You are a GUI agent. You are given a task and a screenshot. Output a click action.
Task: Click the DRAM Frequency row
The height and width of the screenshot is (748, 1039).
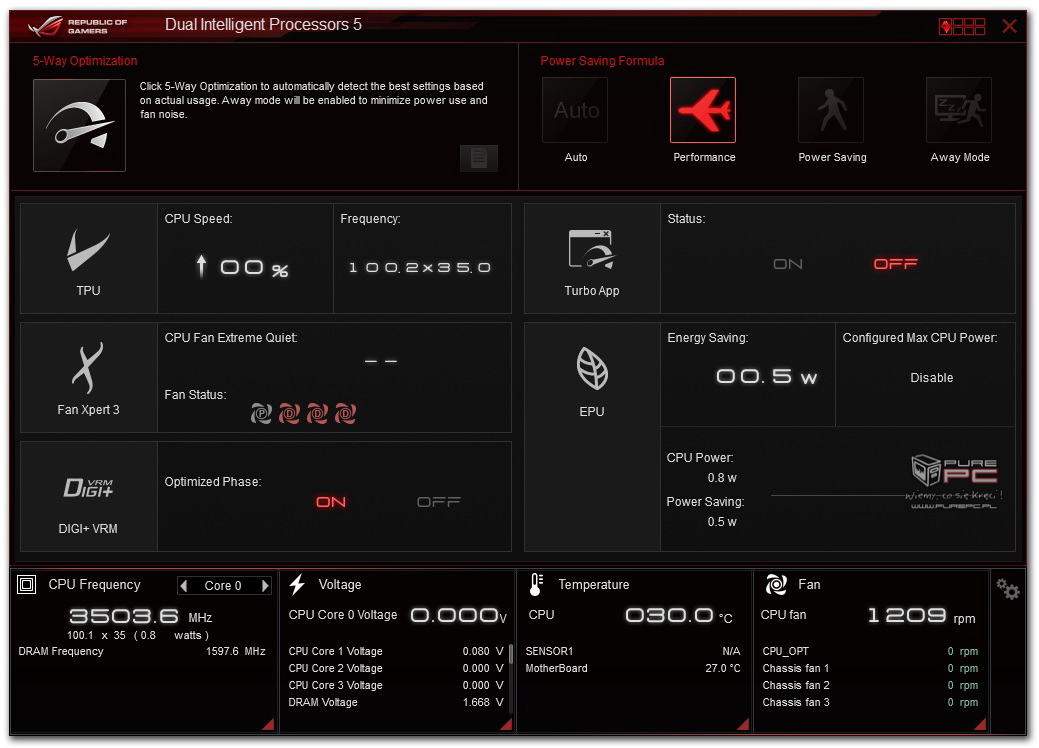(142, 651)
